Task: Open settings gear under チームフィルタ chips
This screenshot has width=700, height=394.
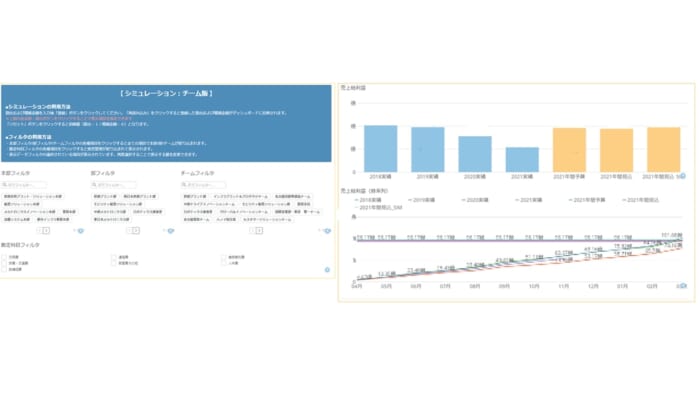Action: (328, 231)
